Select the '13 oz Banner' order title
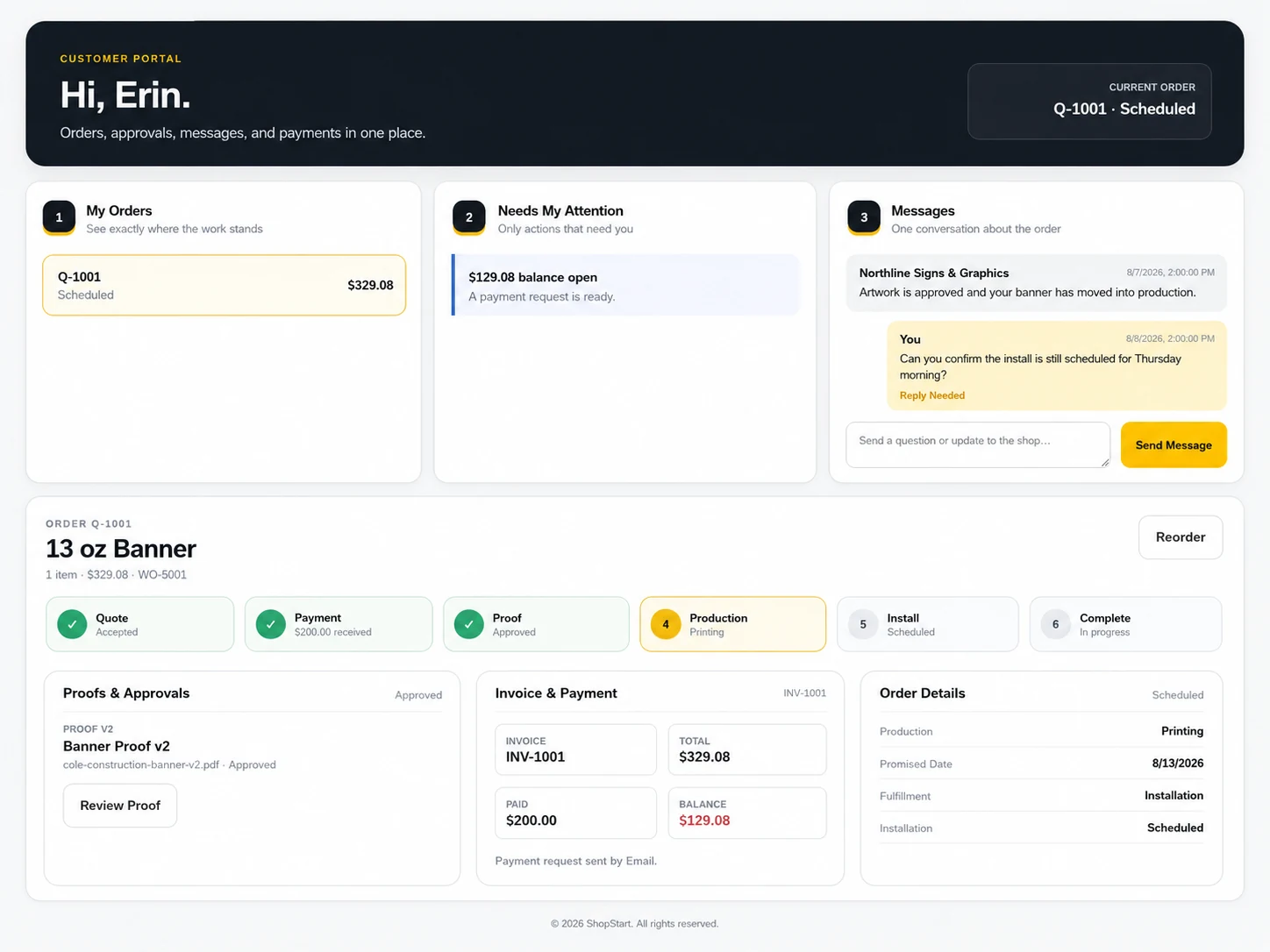Image resolution: width=1270 pixels, height=952 pixels. pyautogui.click(x=121, y=549)
